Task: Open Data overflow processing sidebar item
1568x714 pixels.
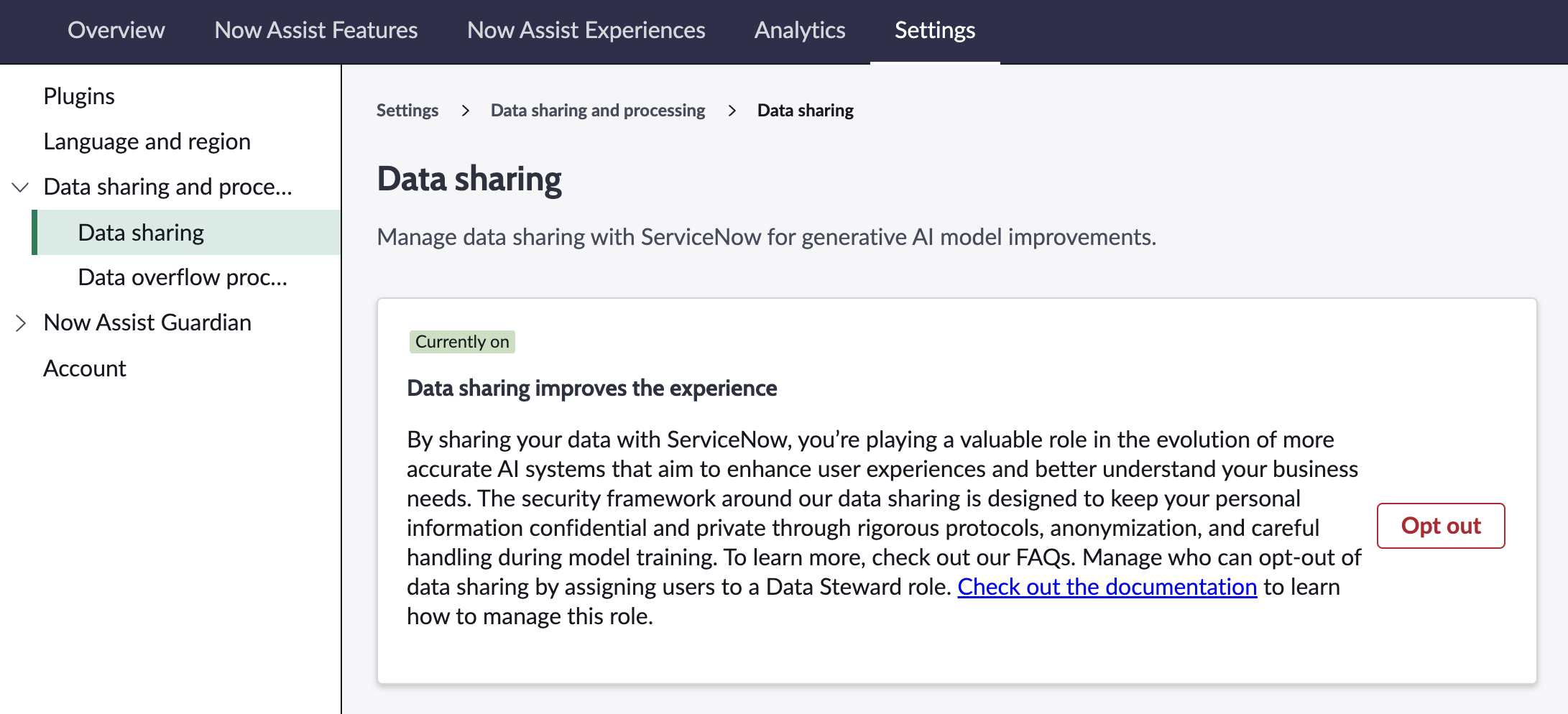Action: (x=183, y=277)
